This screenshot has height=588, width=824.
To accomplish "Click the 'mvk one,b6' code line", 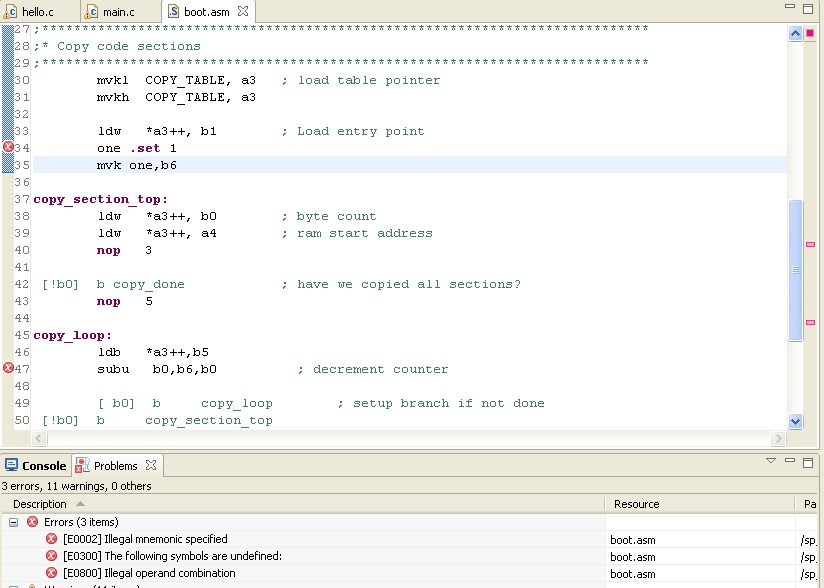I will coord(137,165).
